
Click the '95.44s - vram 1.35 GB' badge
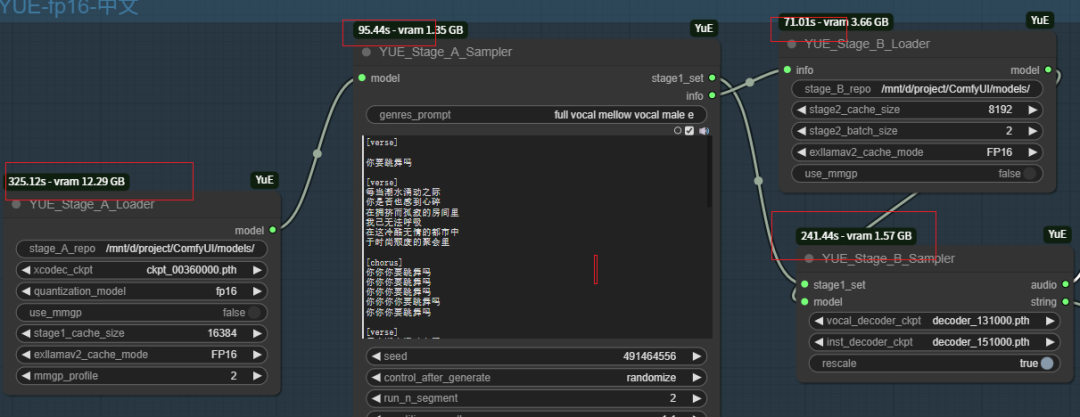(411, 30)
